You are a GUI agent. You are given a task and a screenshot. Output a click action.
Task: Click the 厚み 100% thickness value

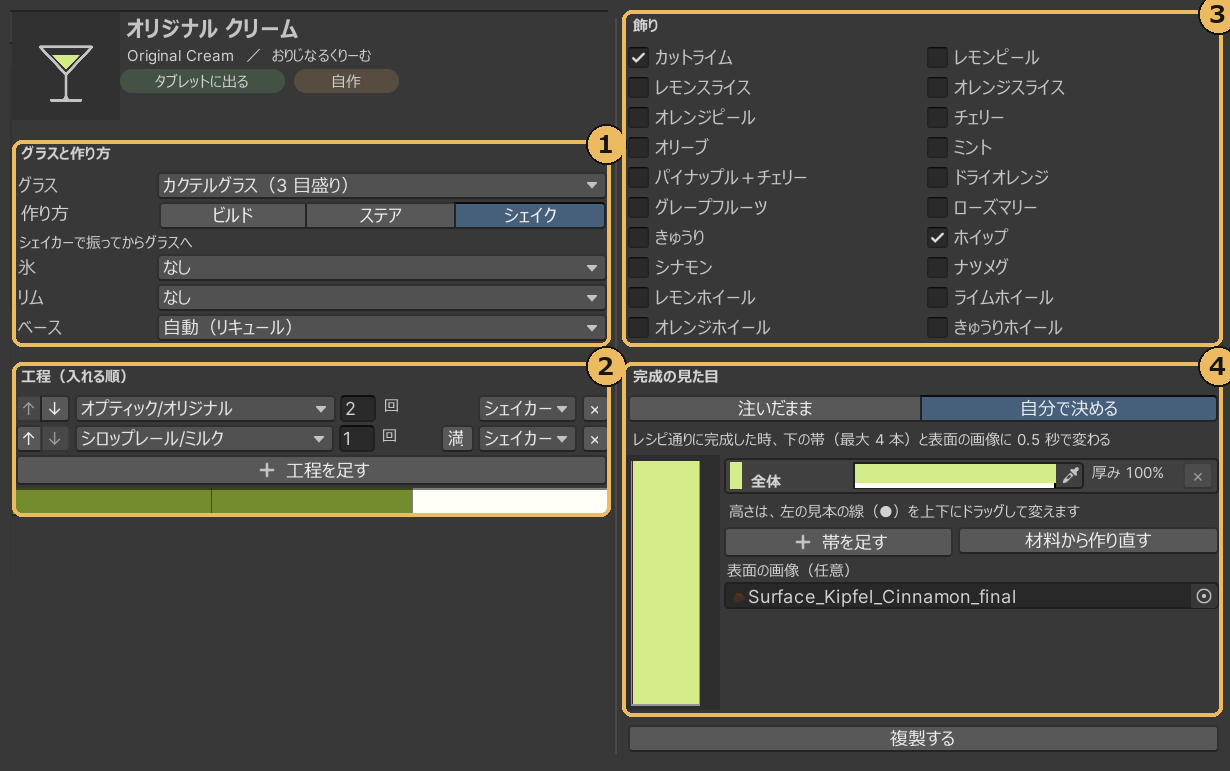pos(1127,473)
